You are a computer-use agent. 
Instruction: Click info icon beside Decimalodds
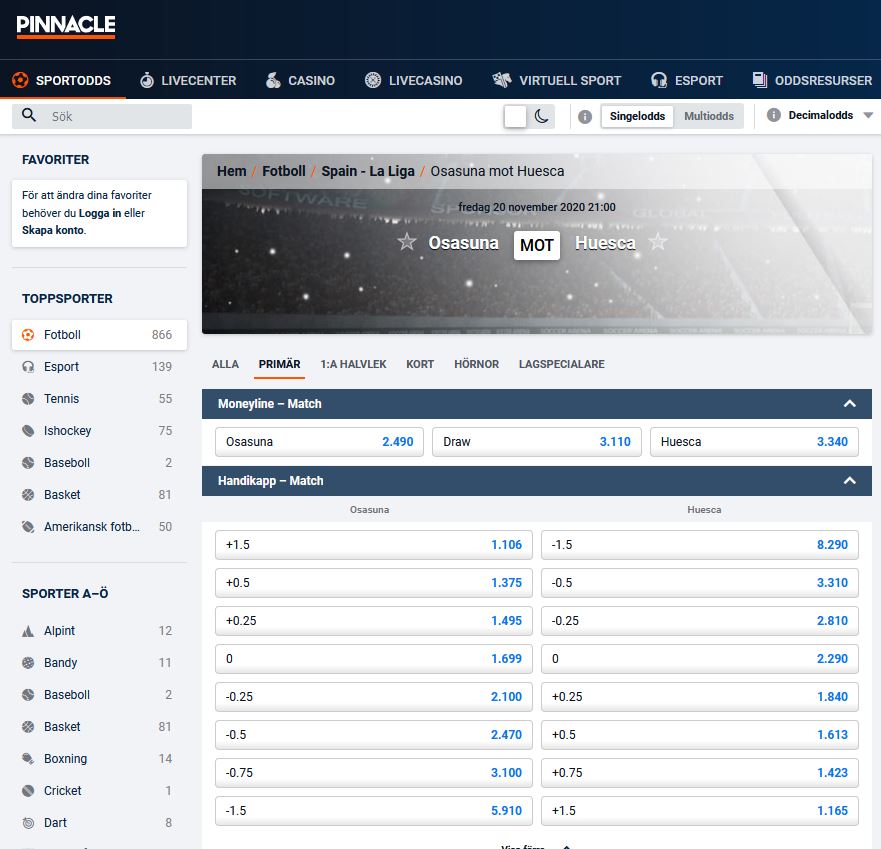773,115
